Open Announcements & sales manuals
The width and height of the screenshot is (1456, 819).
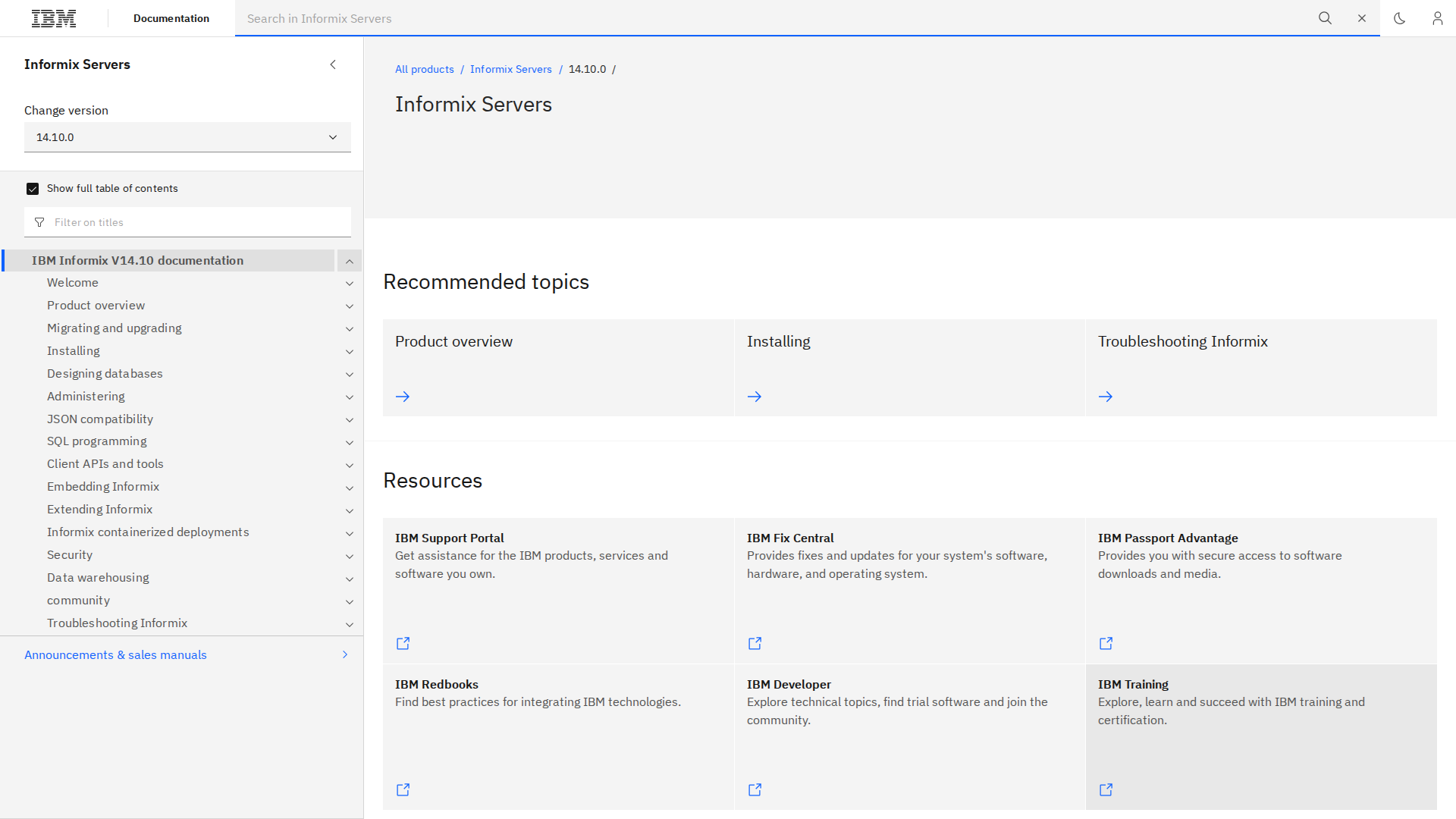[115, 654]
